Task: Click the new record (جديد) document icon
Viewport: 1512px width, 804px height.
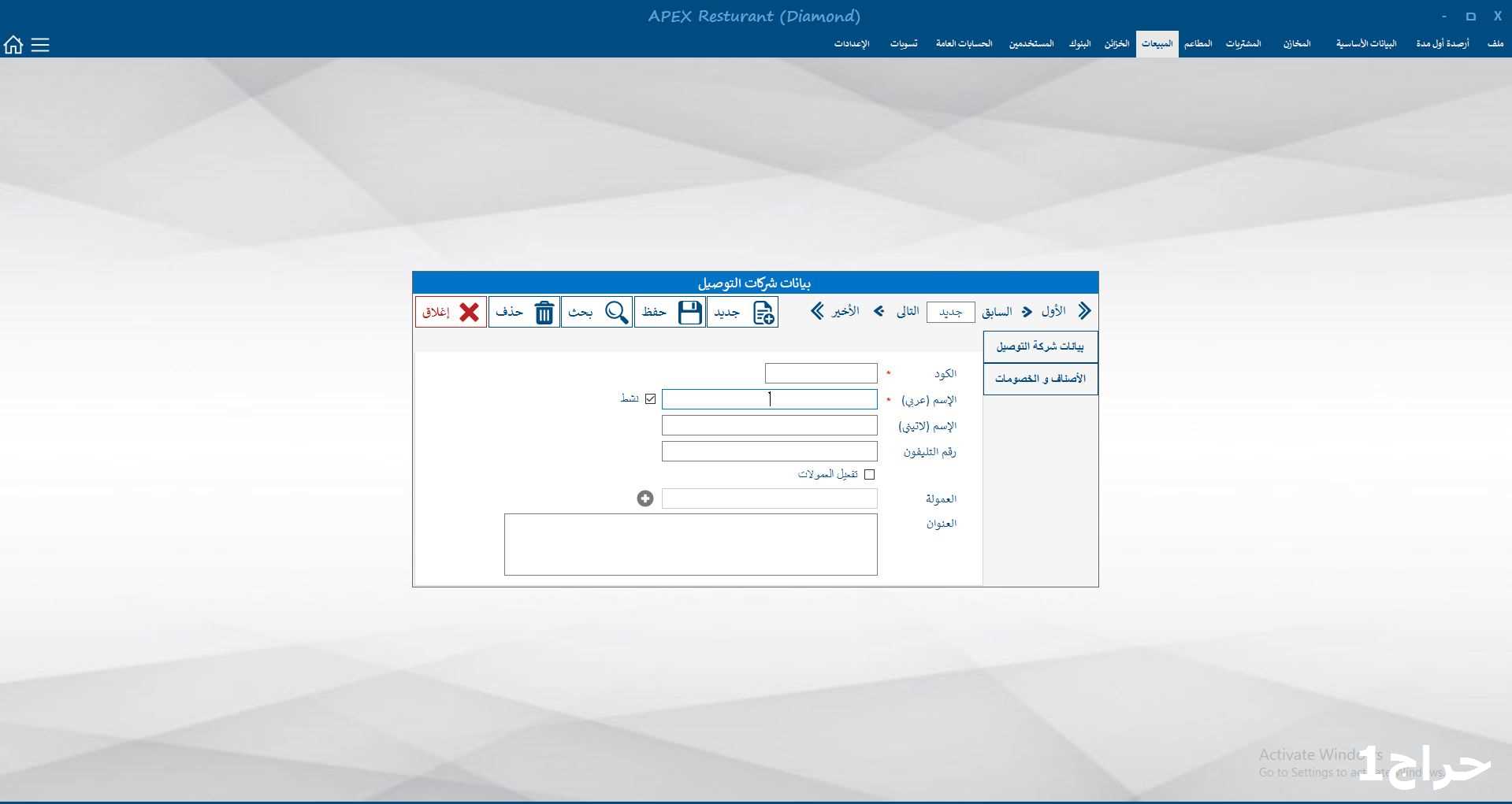Action: 763,313
